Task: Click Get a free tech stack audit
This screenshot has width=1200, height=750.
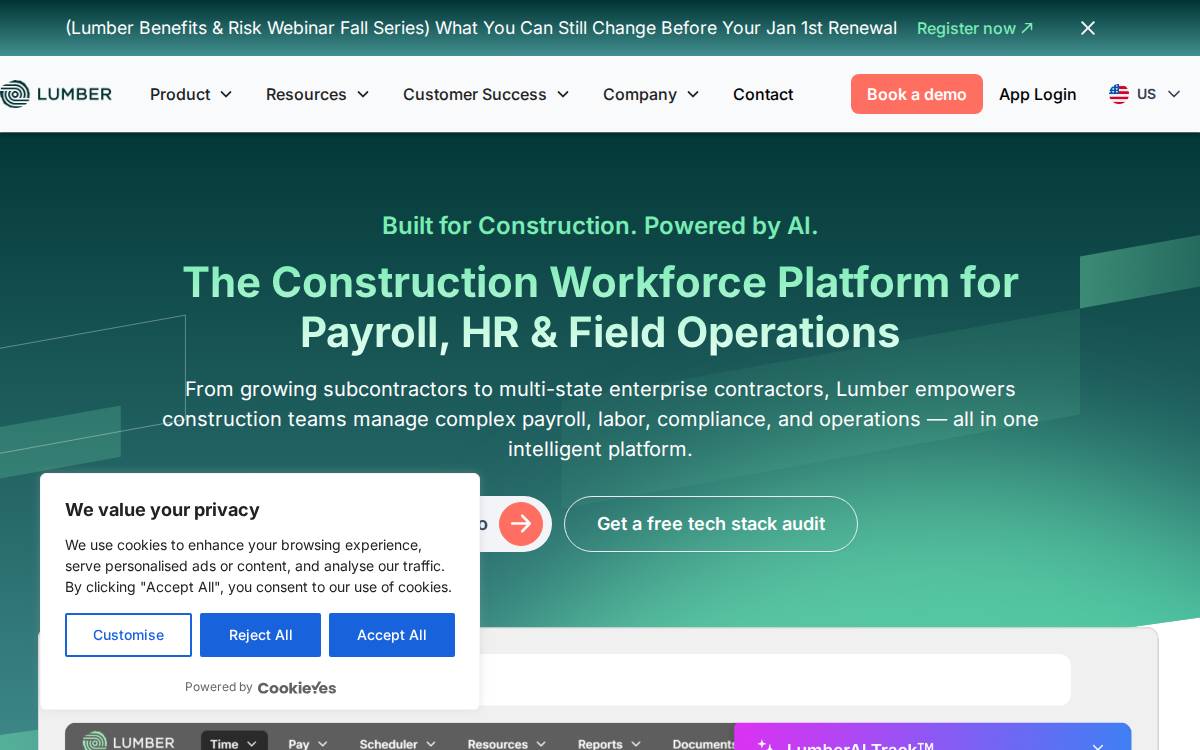Action: click(711, 524)
